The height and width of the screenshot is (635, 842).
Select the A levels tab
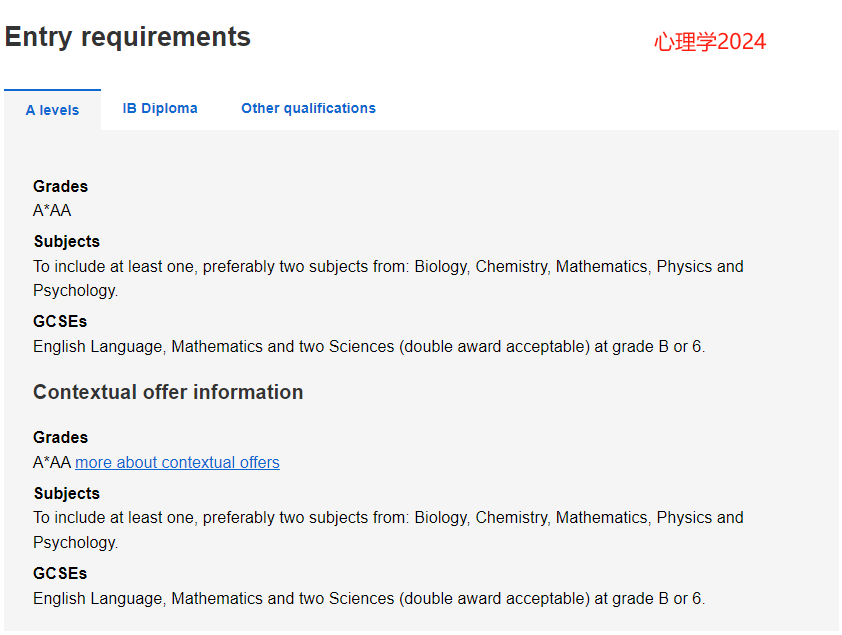(x=52, y=110)
